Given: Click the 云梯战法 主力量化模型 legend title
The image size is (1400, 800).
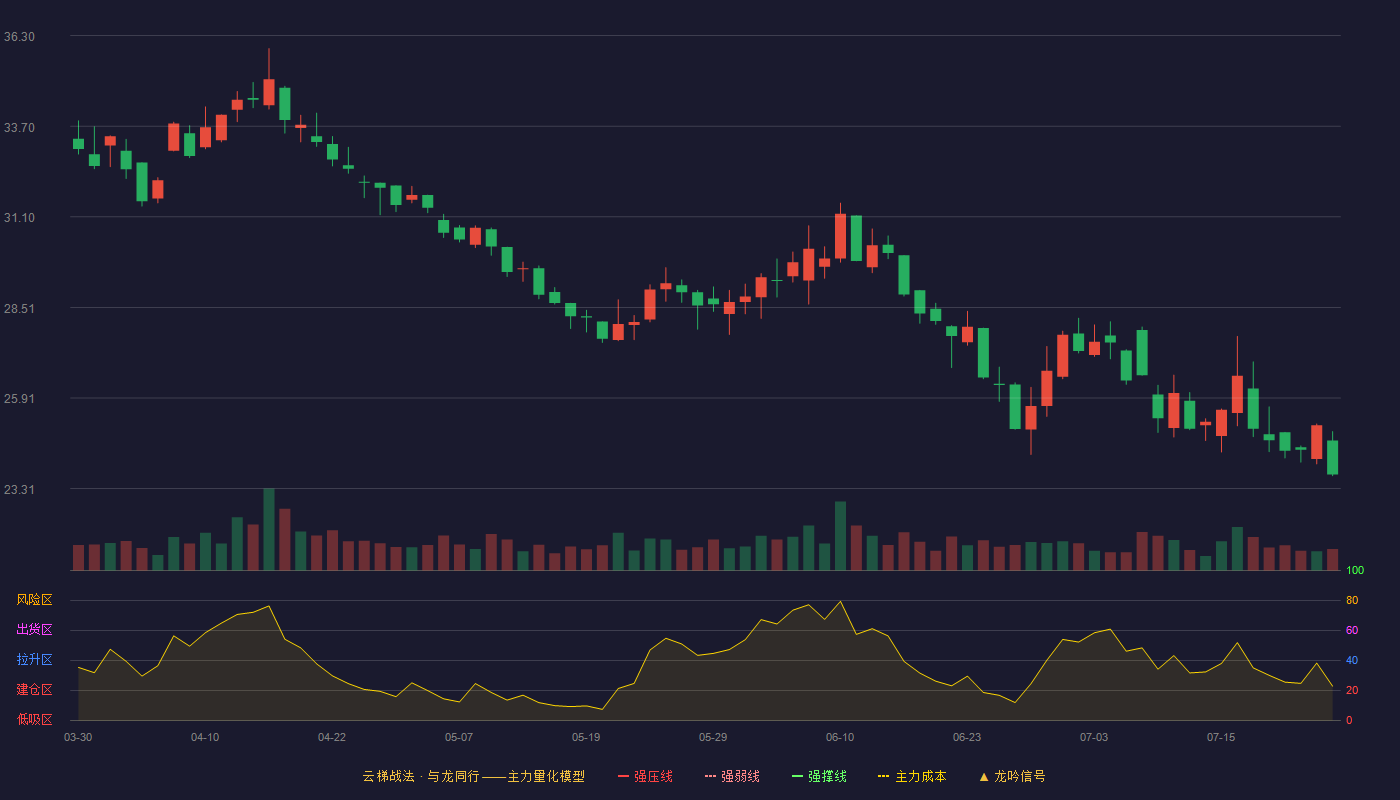Looking at the screenshot, I should [x=473, y=776].
